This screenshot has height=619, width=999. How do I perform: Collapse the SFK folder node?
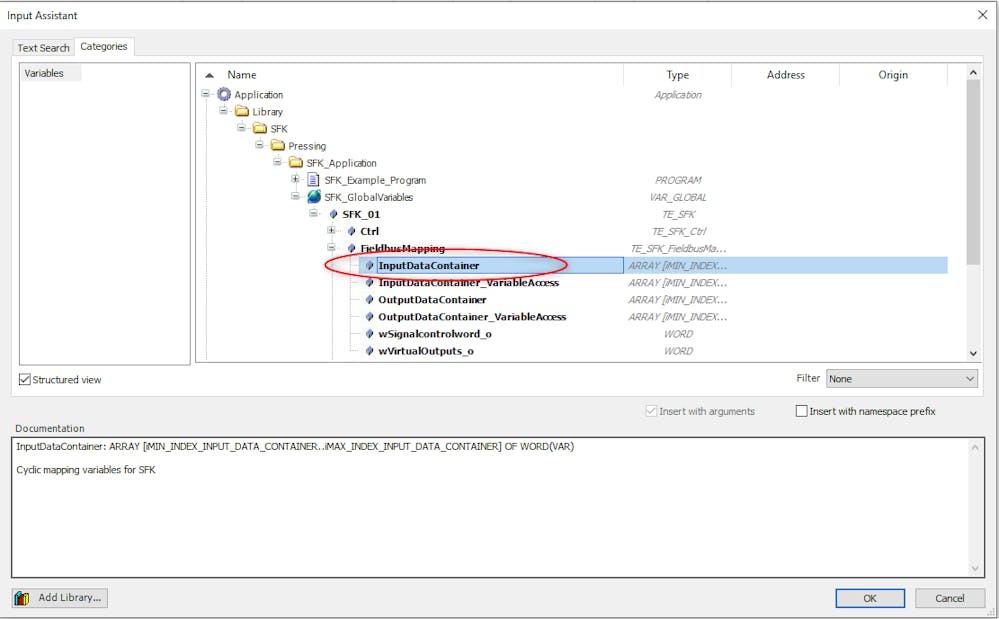click(241, 128)
